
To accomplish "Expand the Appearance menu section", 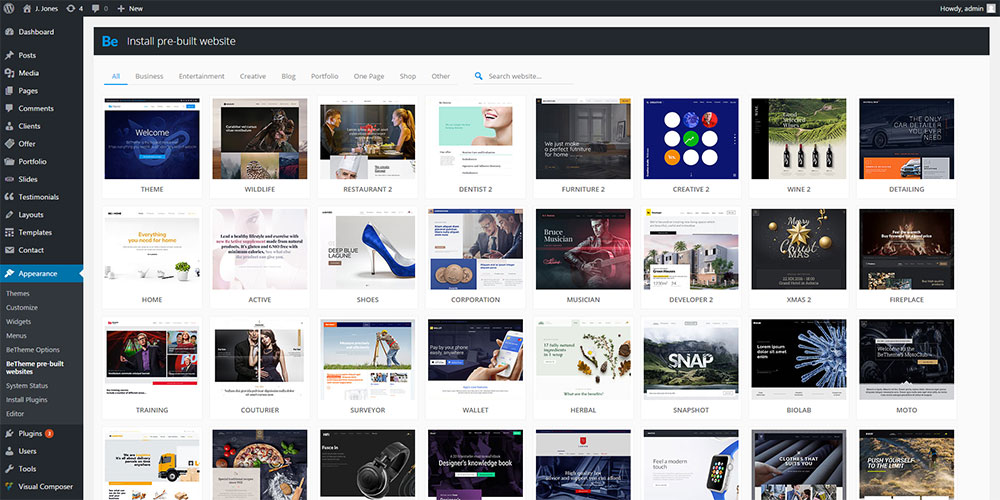I will [38, 273].
